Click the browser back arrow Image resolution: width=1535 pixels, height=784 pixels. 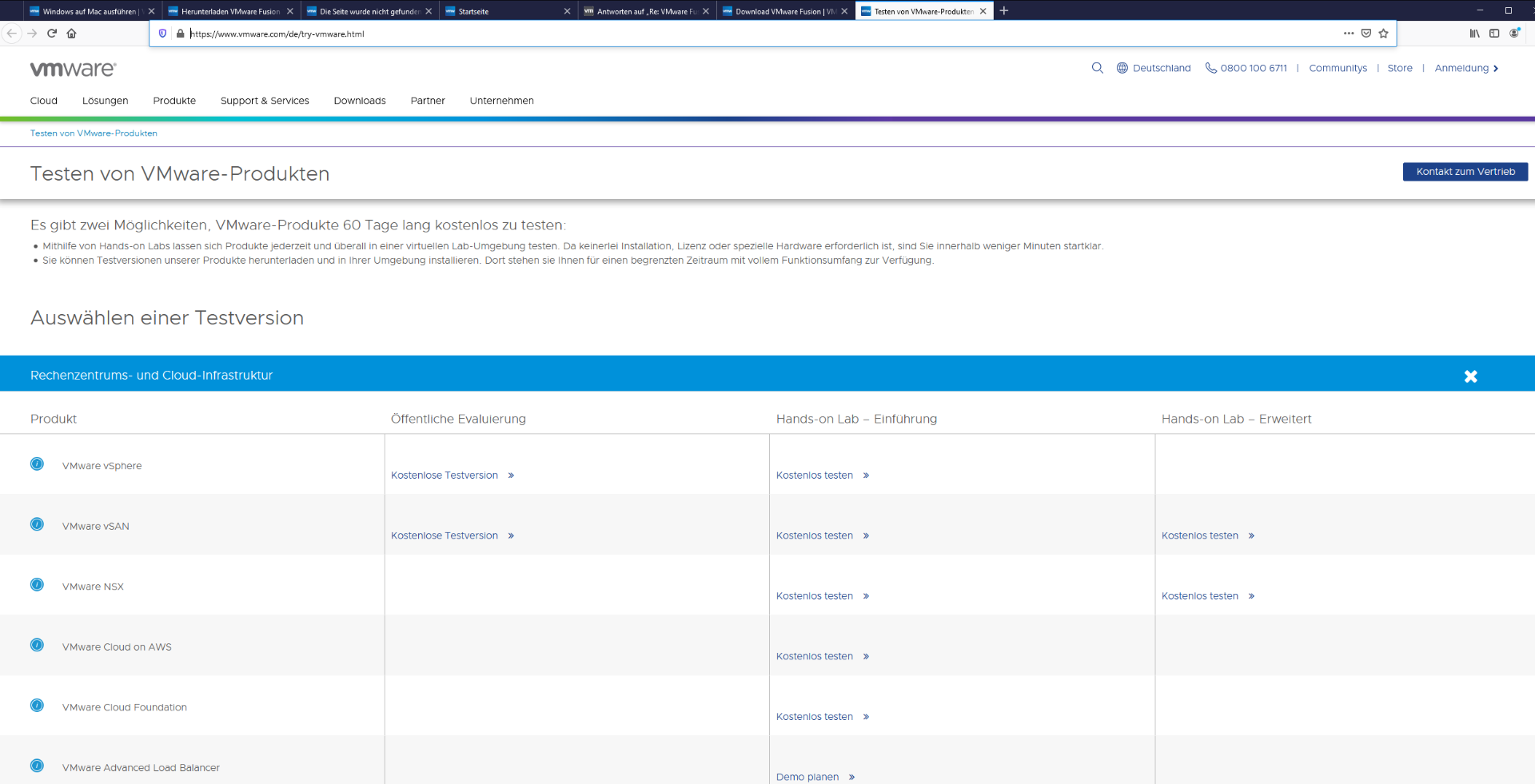[x=11, y=34]
